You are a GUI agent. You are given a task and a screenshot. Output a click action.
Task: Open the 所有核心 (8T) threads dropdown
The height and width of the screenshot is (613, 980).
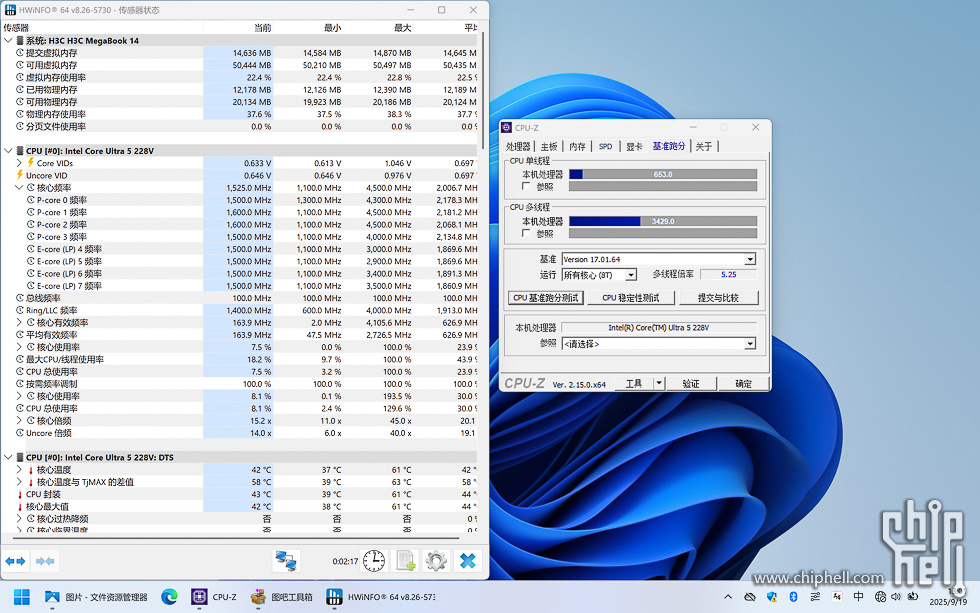point(631,275)
